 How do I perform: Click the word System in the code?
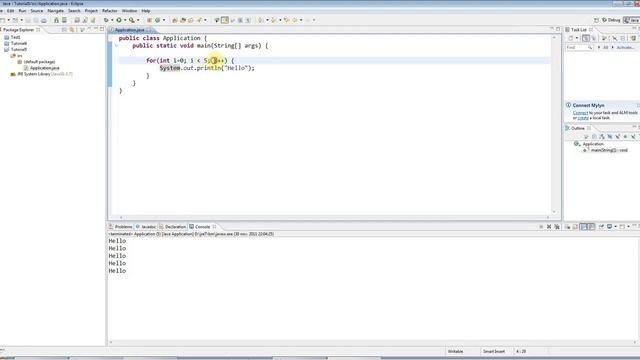170,68
